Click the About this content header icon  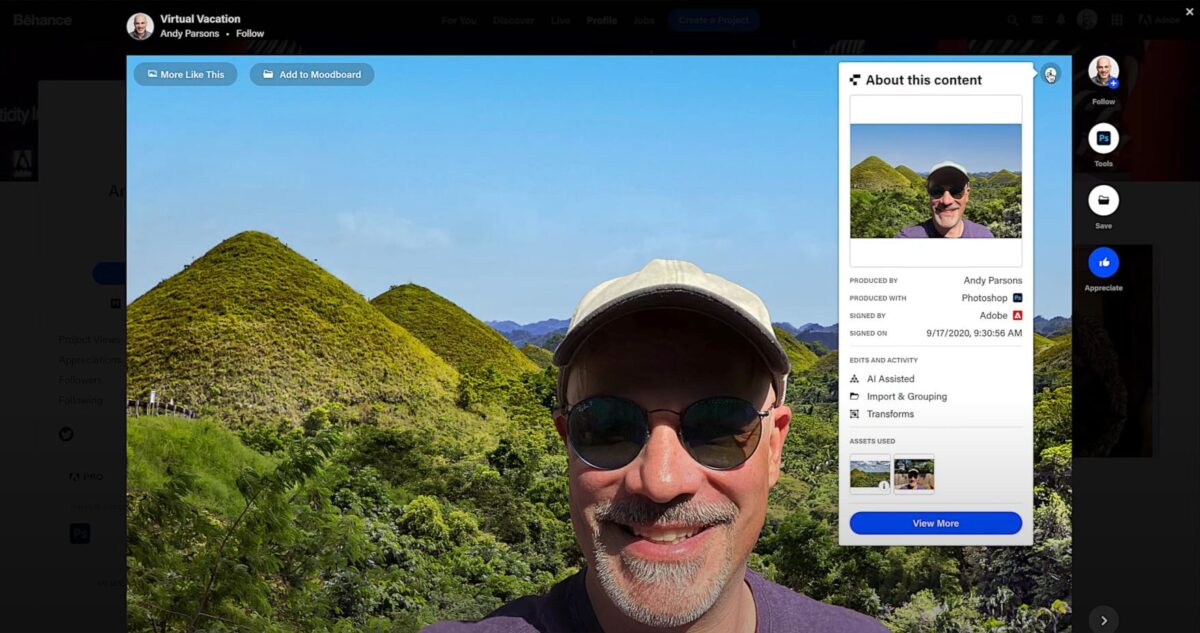click(855, 80)
